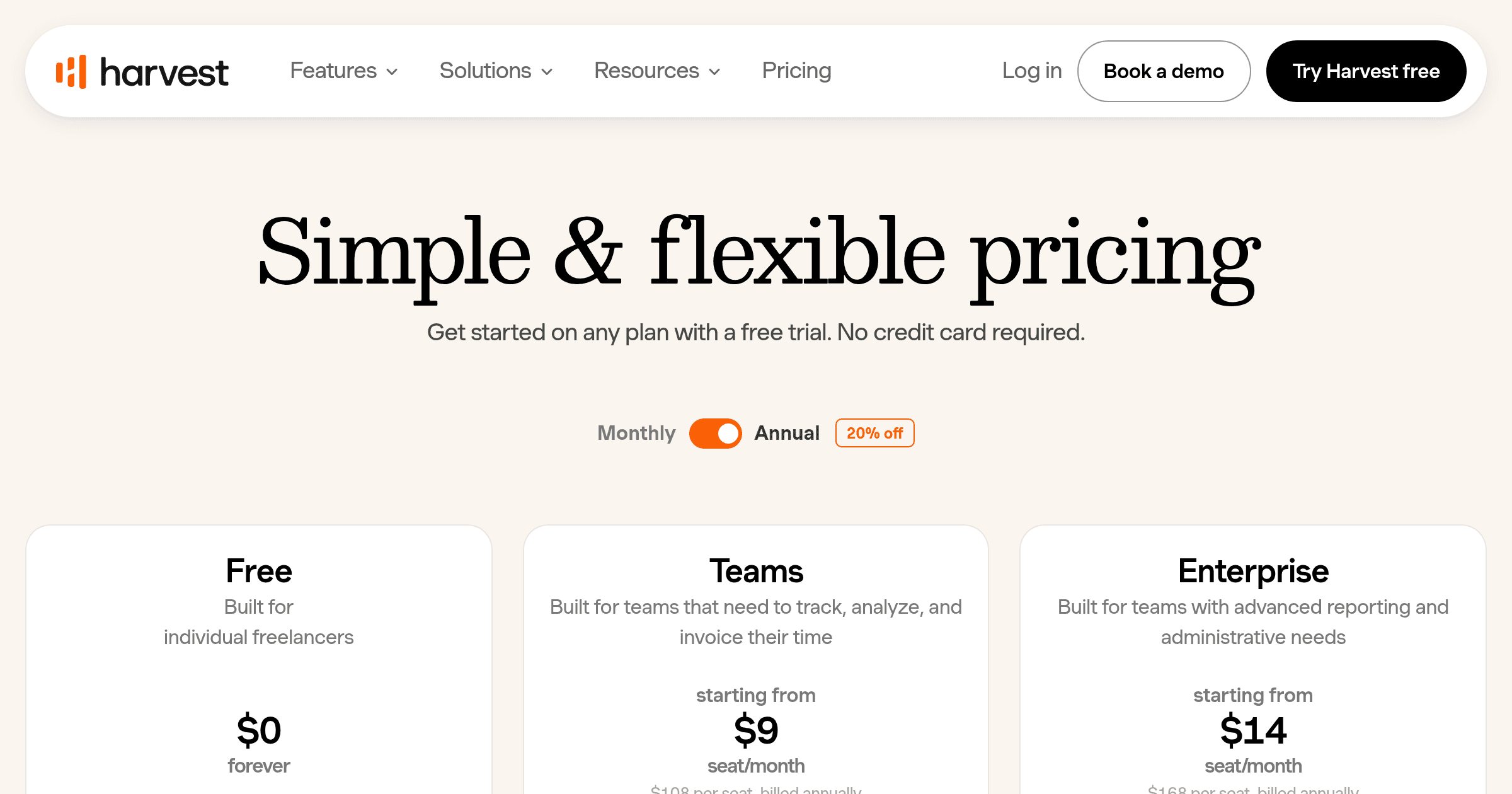
Task: Click the harvest wordmark in header
Action: point(164,72)
